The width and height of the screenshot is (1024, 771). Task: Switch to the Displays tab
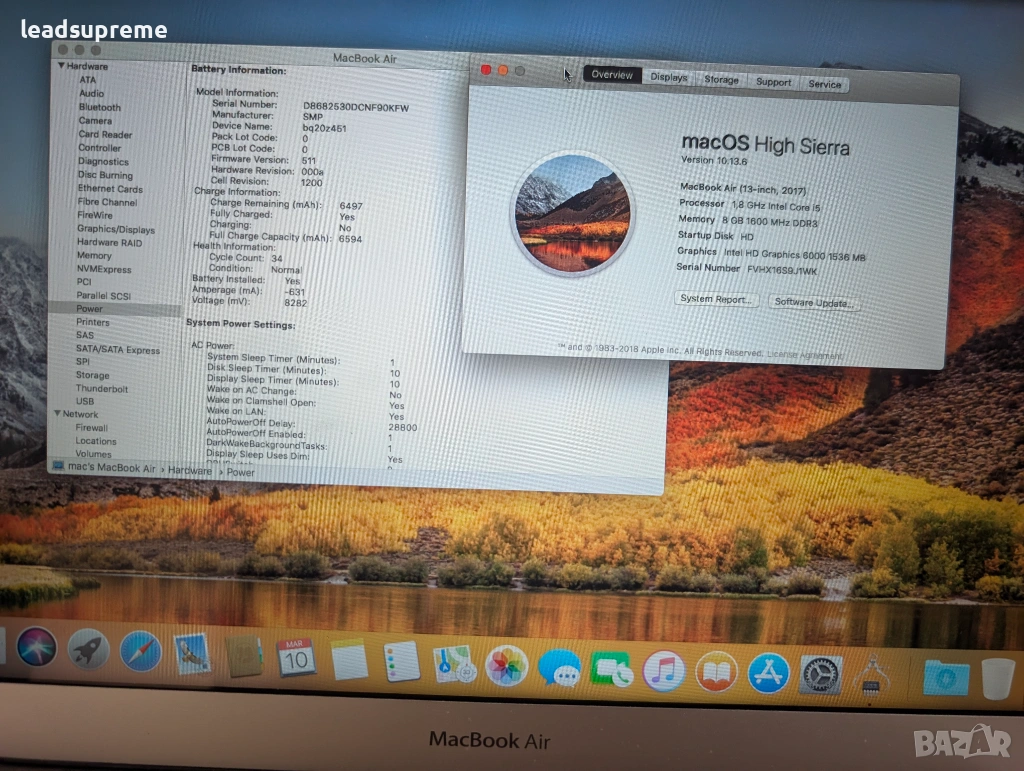668,77
